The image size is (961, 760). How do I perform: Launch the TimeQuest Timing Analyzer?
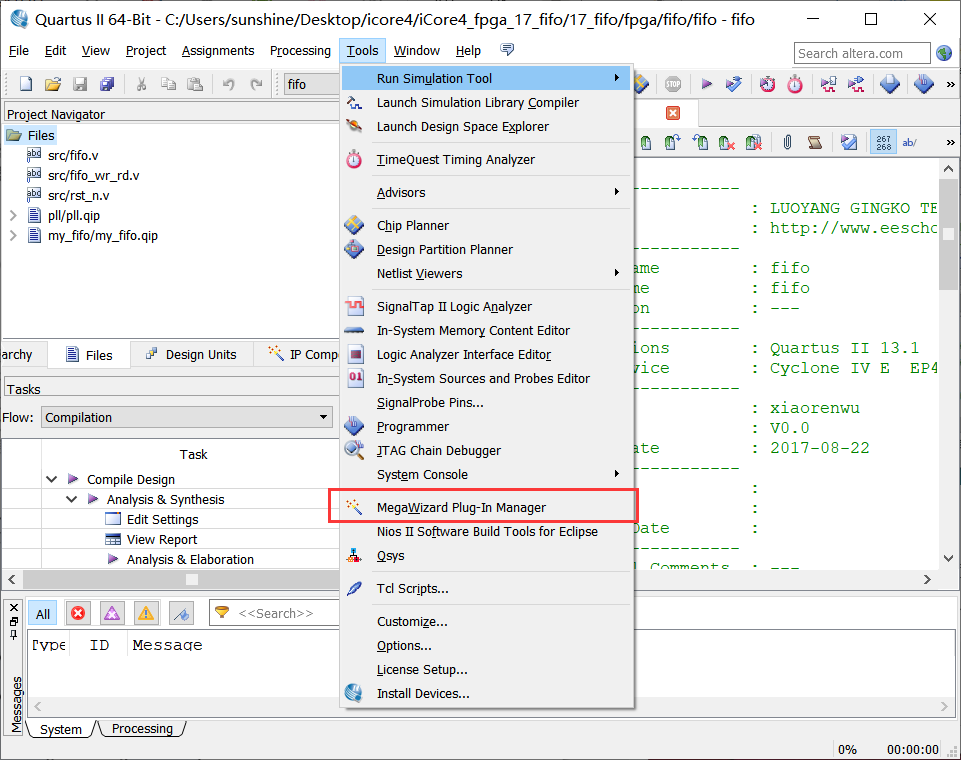click(x=455, y=160)
